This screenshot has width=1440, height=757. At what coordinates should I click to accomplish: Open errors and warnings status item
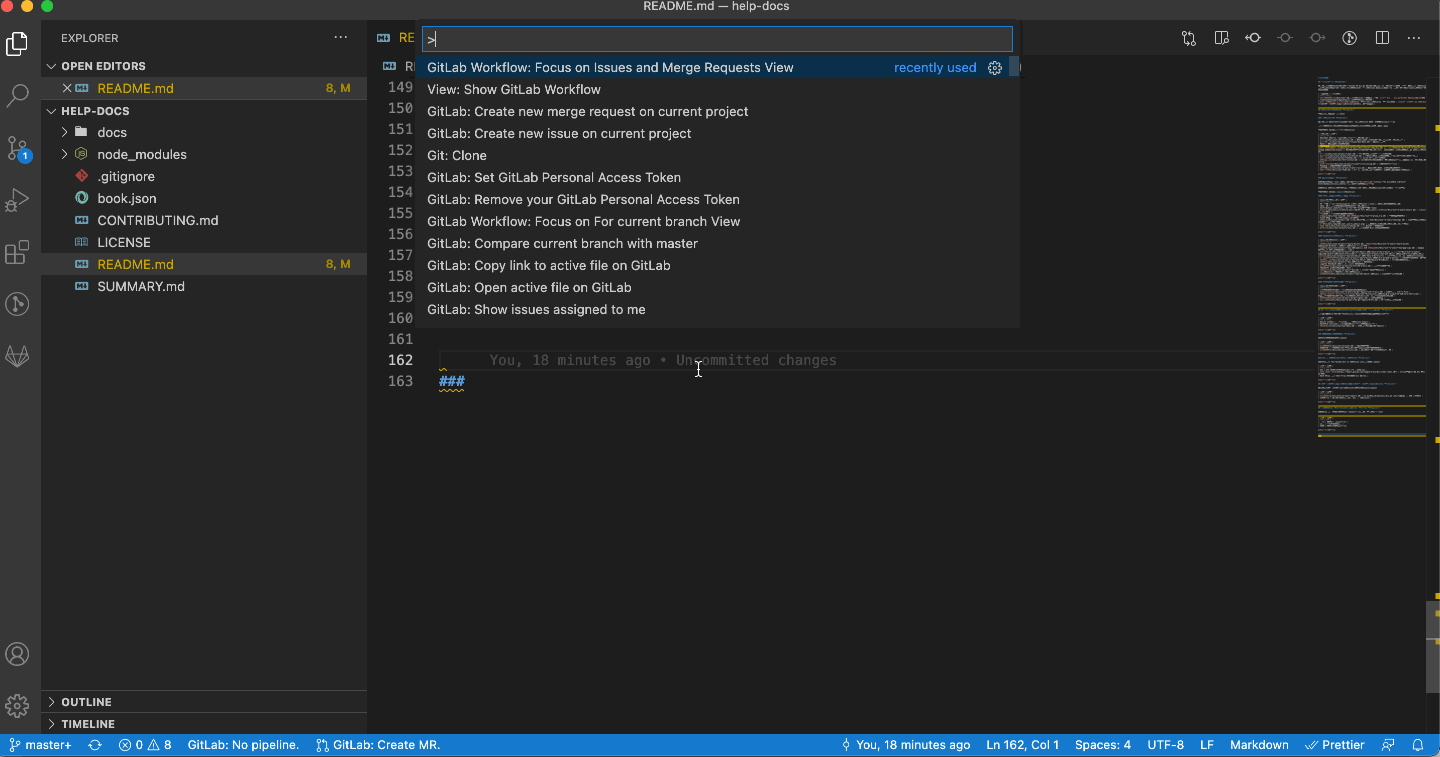pos(145,745)
